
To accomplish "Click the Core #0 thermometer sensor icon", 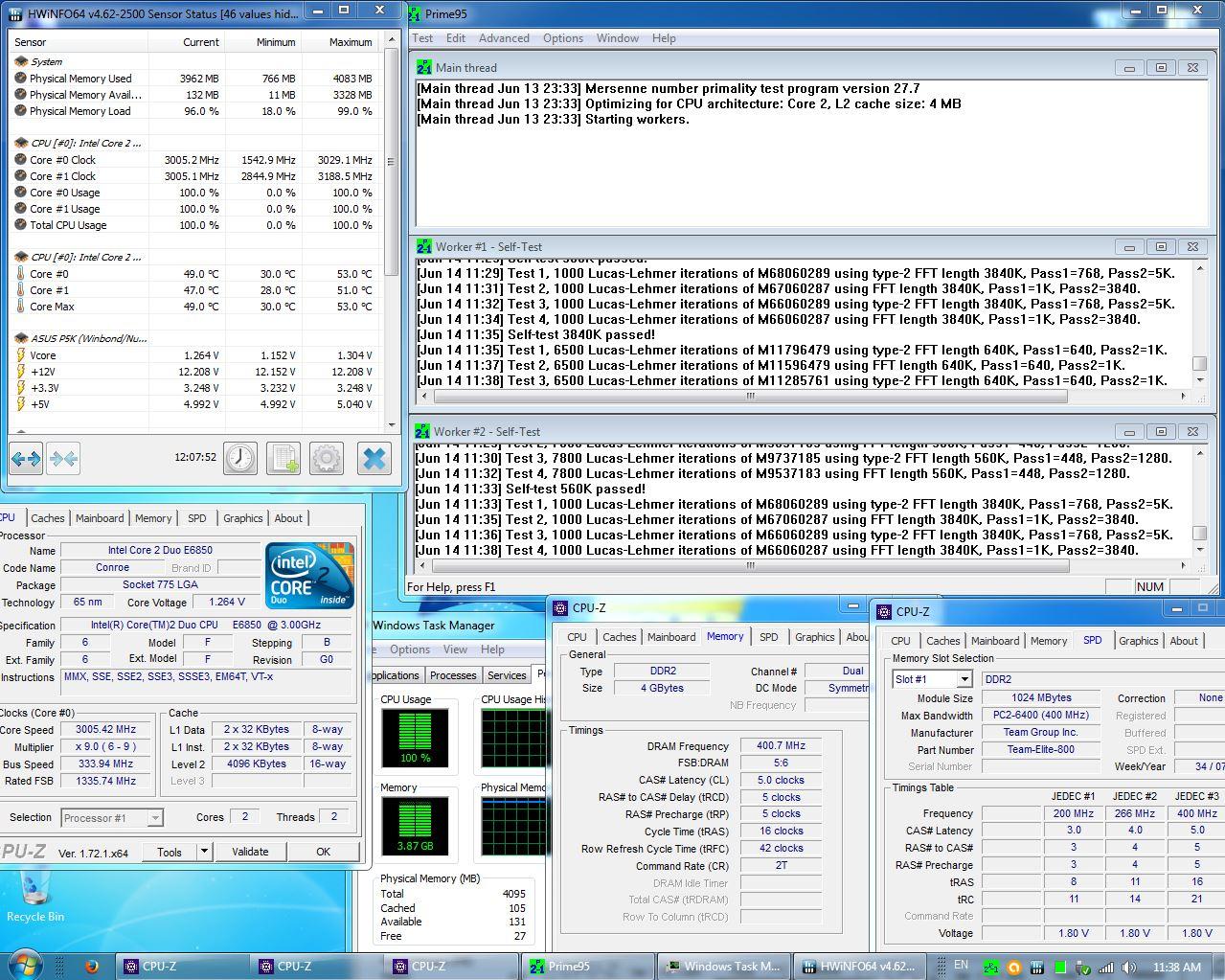I will coord(21,274).
